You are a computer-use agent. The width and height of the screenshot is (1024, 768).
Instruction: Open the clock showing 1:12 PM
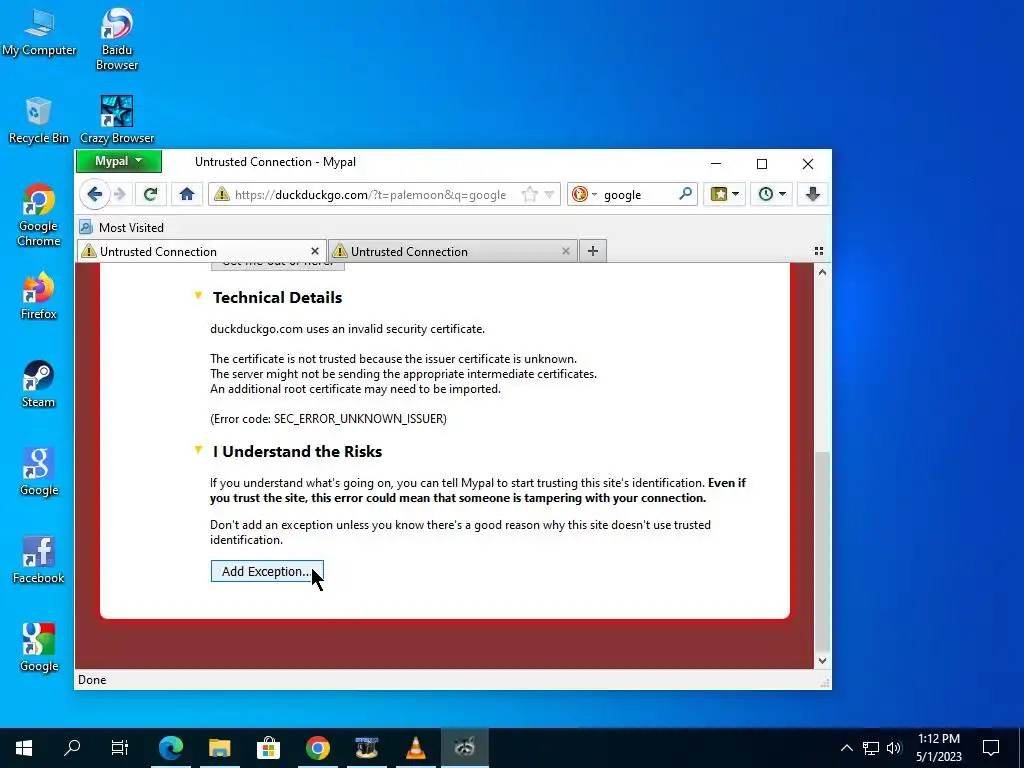coord(938,748)
